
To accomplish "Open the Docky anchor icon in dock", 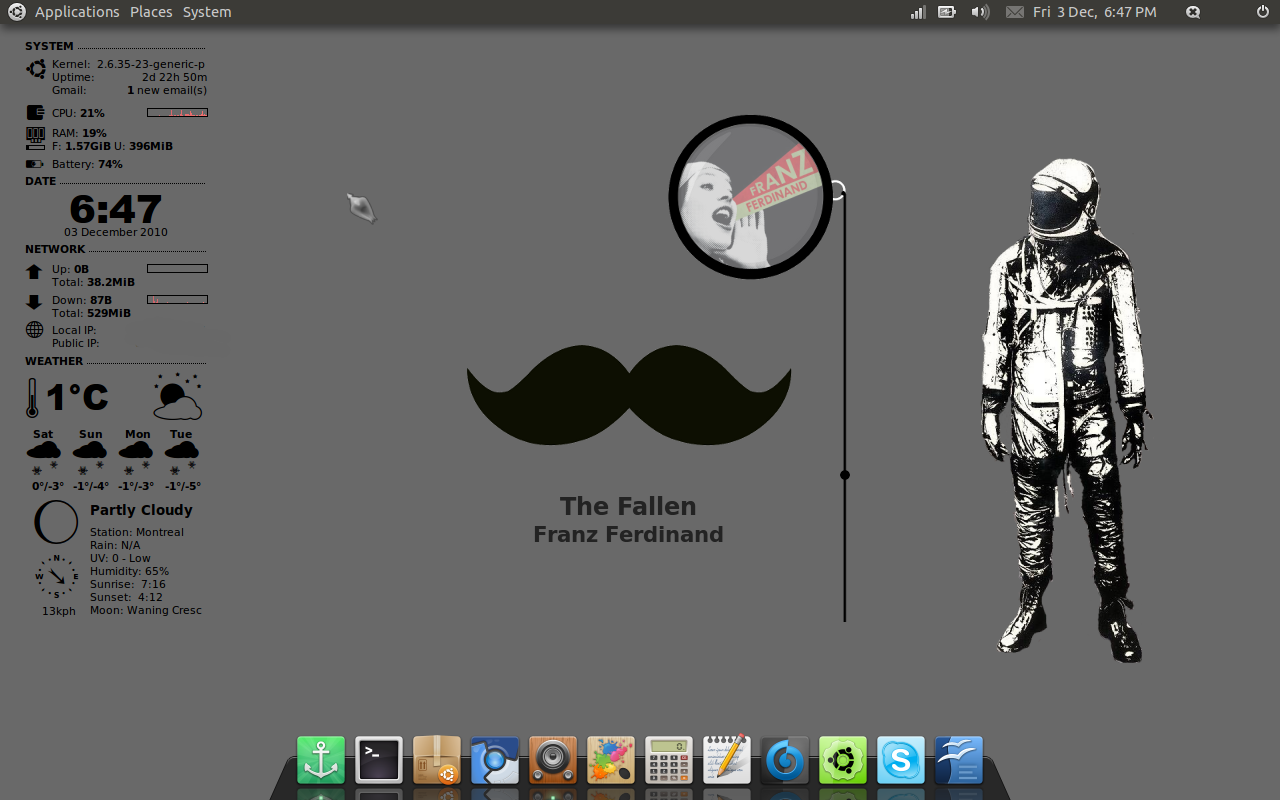I will 321,760.
